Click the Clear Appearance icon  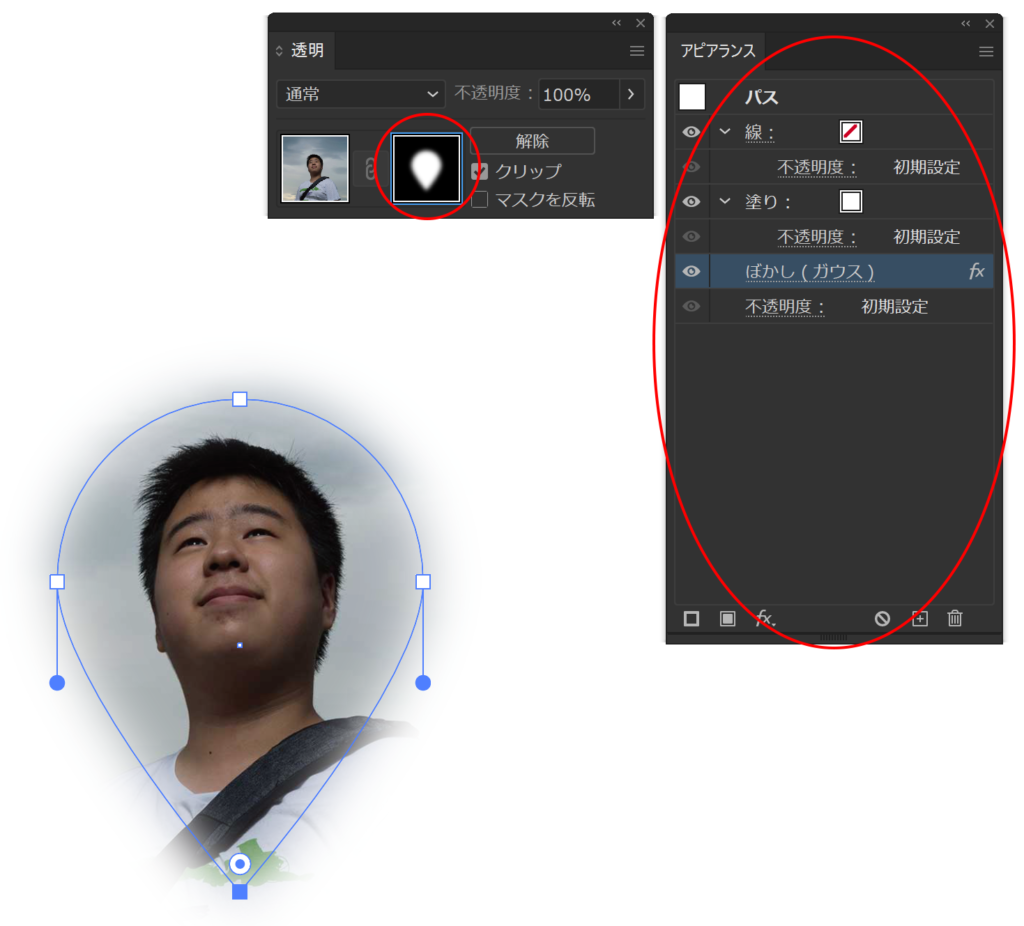[882, 619]
